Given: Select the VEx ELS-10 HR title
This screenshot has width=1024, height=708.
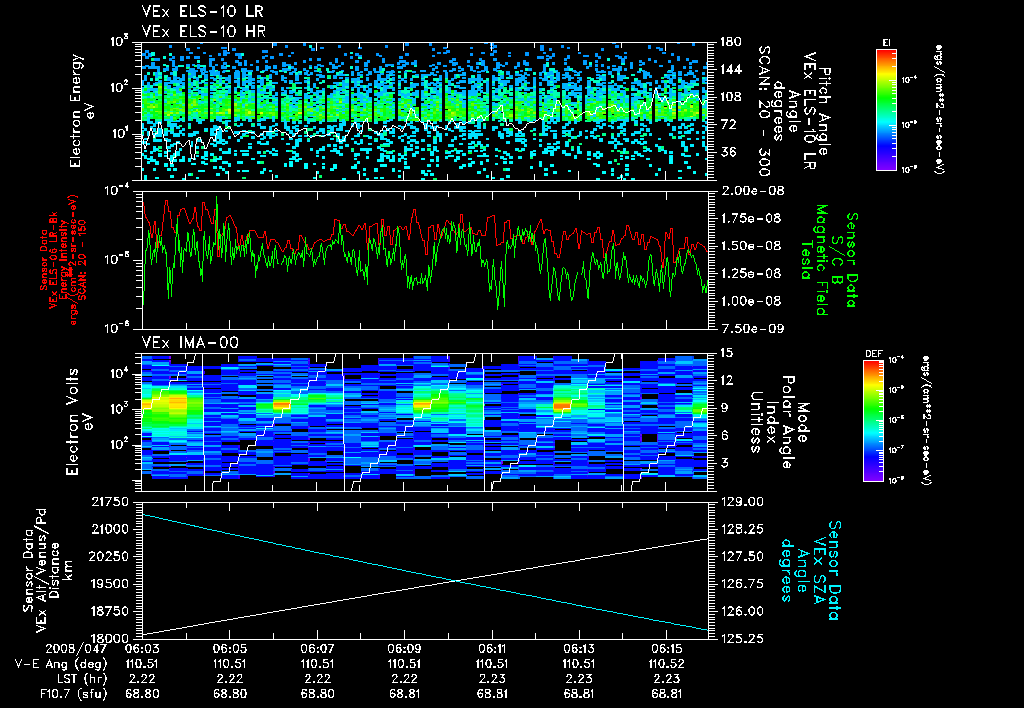Looking at the screenshot, I should (x=204, y=31).
